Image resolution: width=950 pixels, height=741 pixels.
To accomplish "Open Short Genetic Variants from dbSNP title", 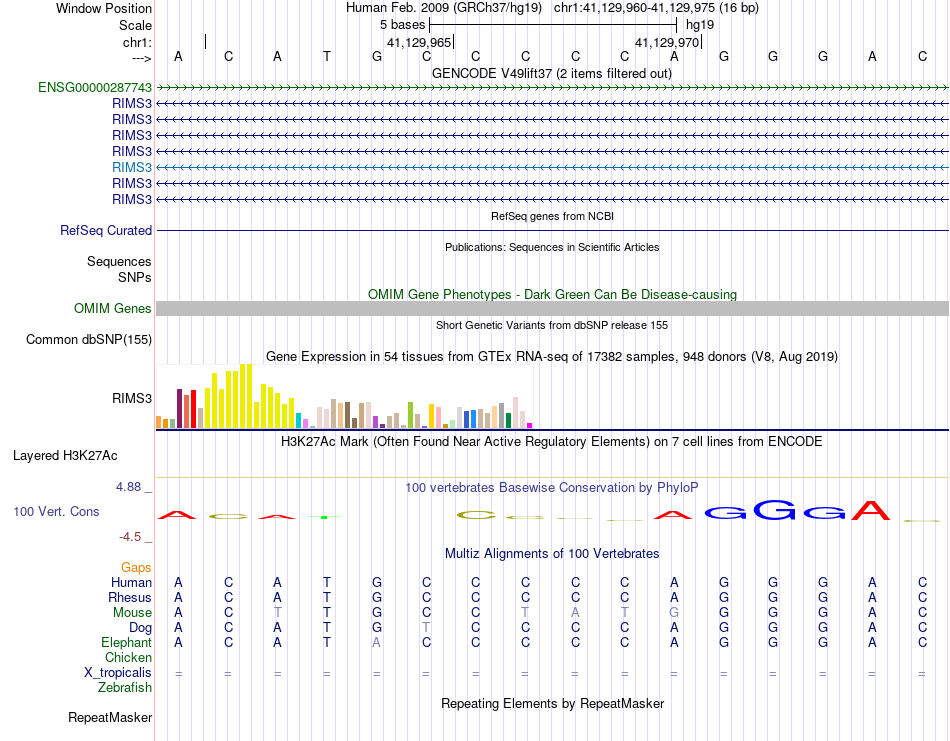I will tap(552, 325).
